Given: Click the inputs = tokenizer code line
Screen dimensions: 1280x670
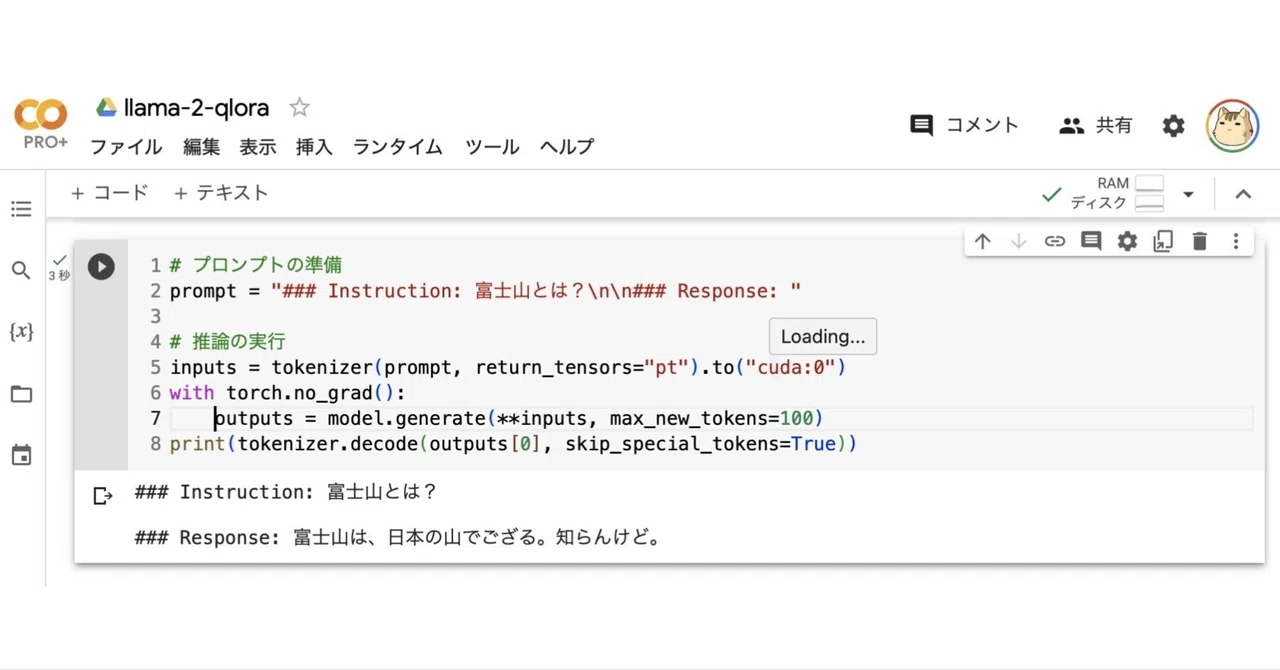Looking at the screenshot, I should 508,367.
